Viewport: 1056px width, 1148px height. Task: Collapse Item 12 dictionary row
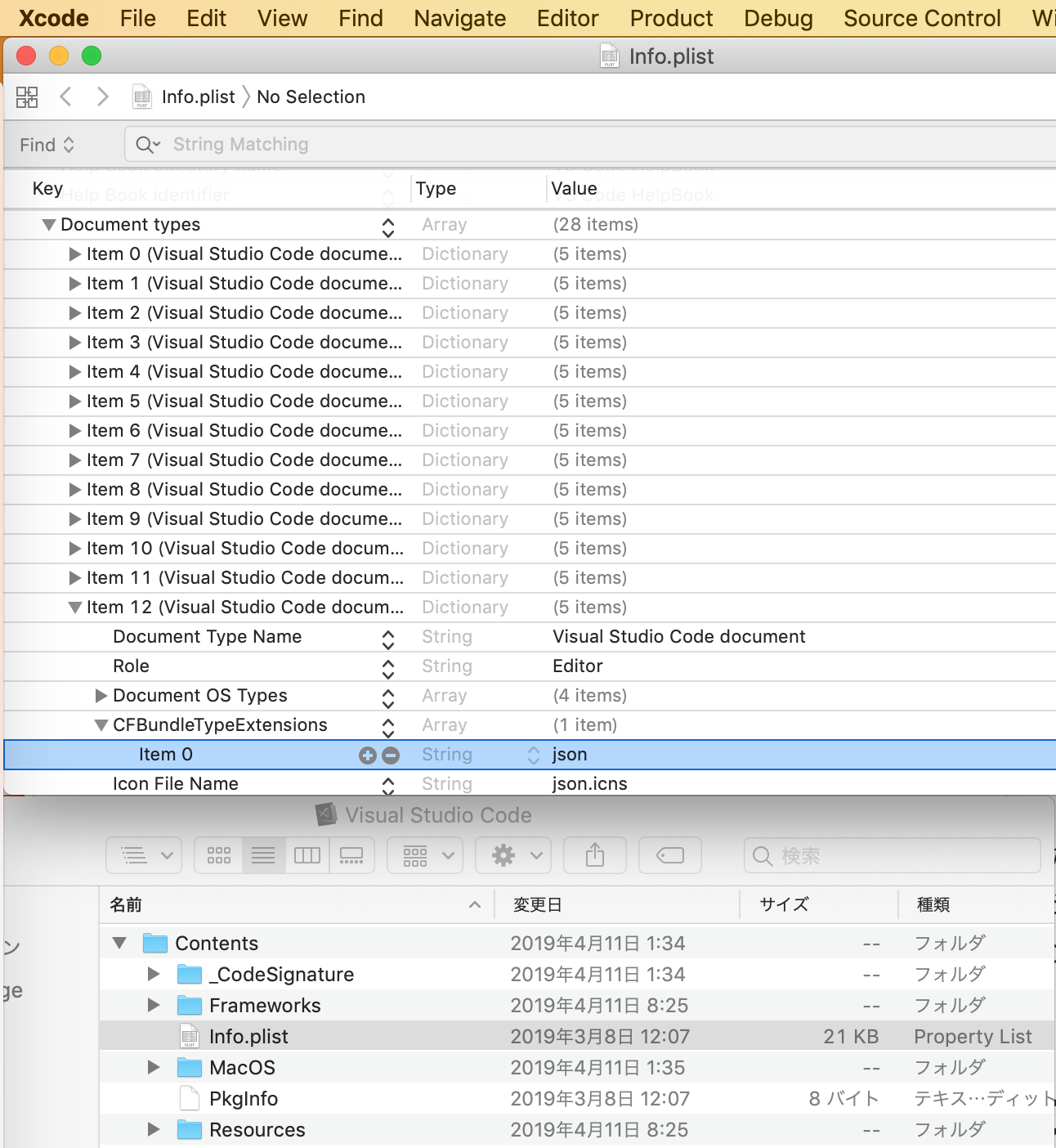[75, 608]
